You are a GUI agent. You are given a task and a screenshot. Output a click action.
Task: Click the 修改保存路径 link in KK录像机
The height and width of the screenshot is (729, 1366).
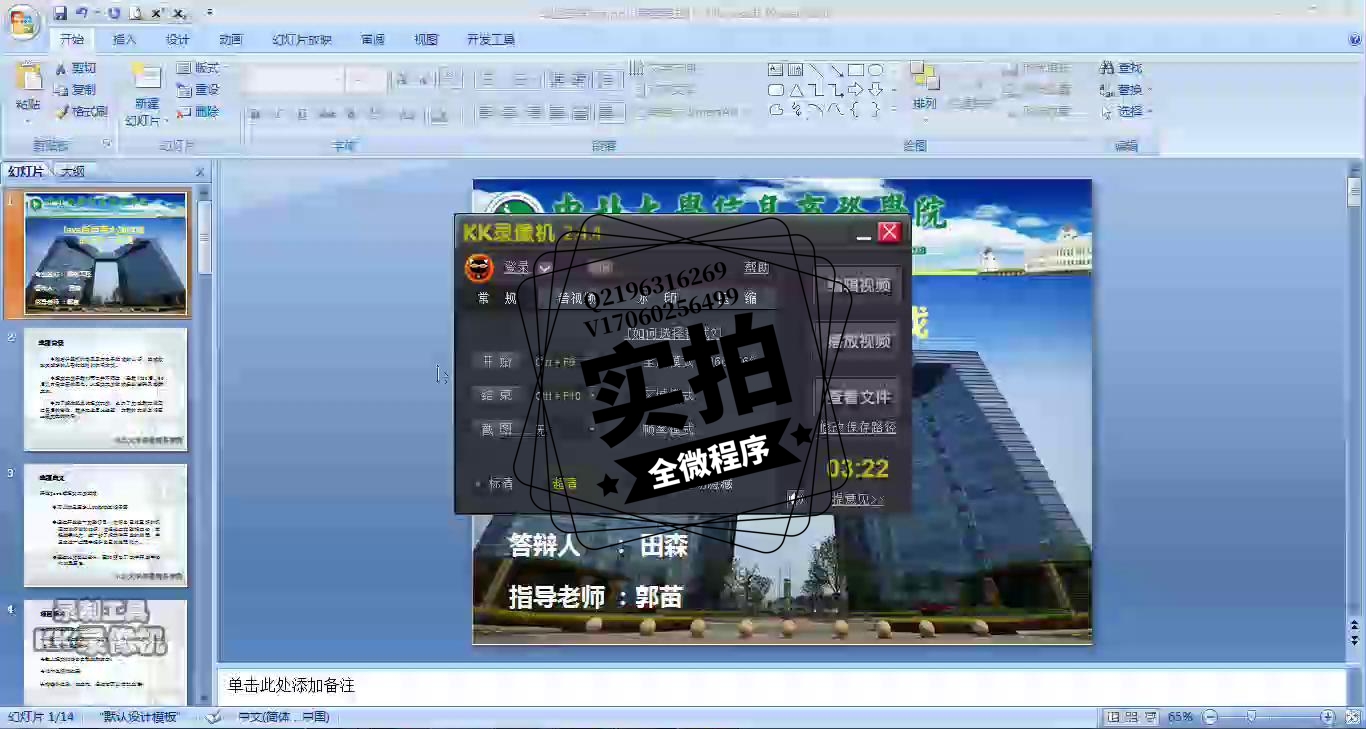858,428
